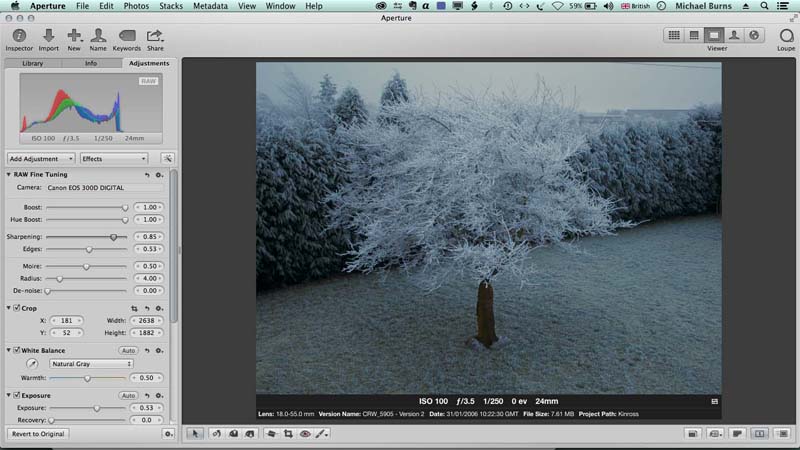
Task: Click Revert to Original button
Action: coord(38,434)
